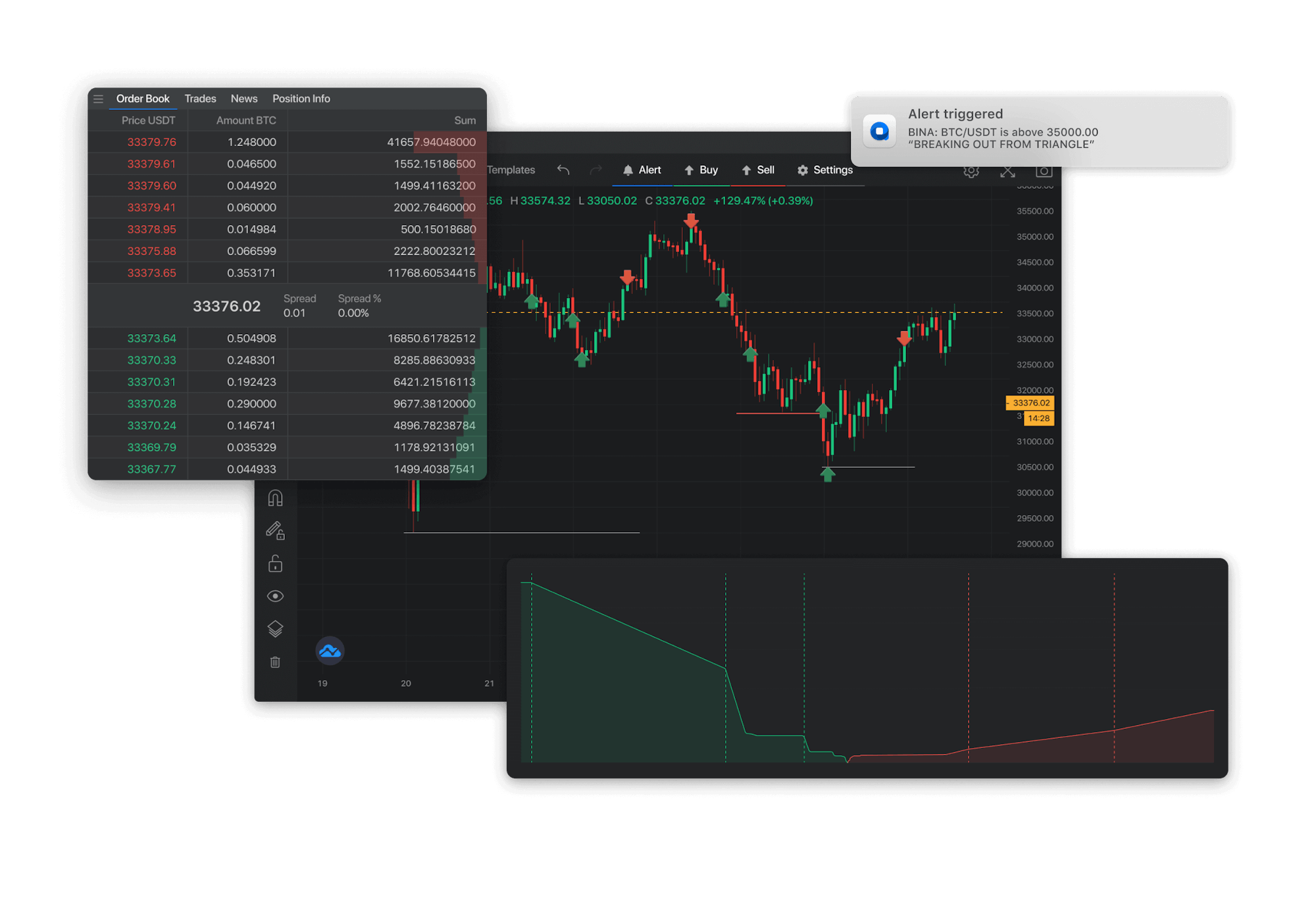Click the +129.47% (+0.39%) change readout

coord(763,201)
